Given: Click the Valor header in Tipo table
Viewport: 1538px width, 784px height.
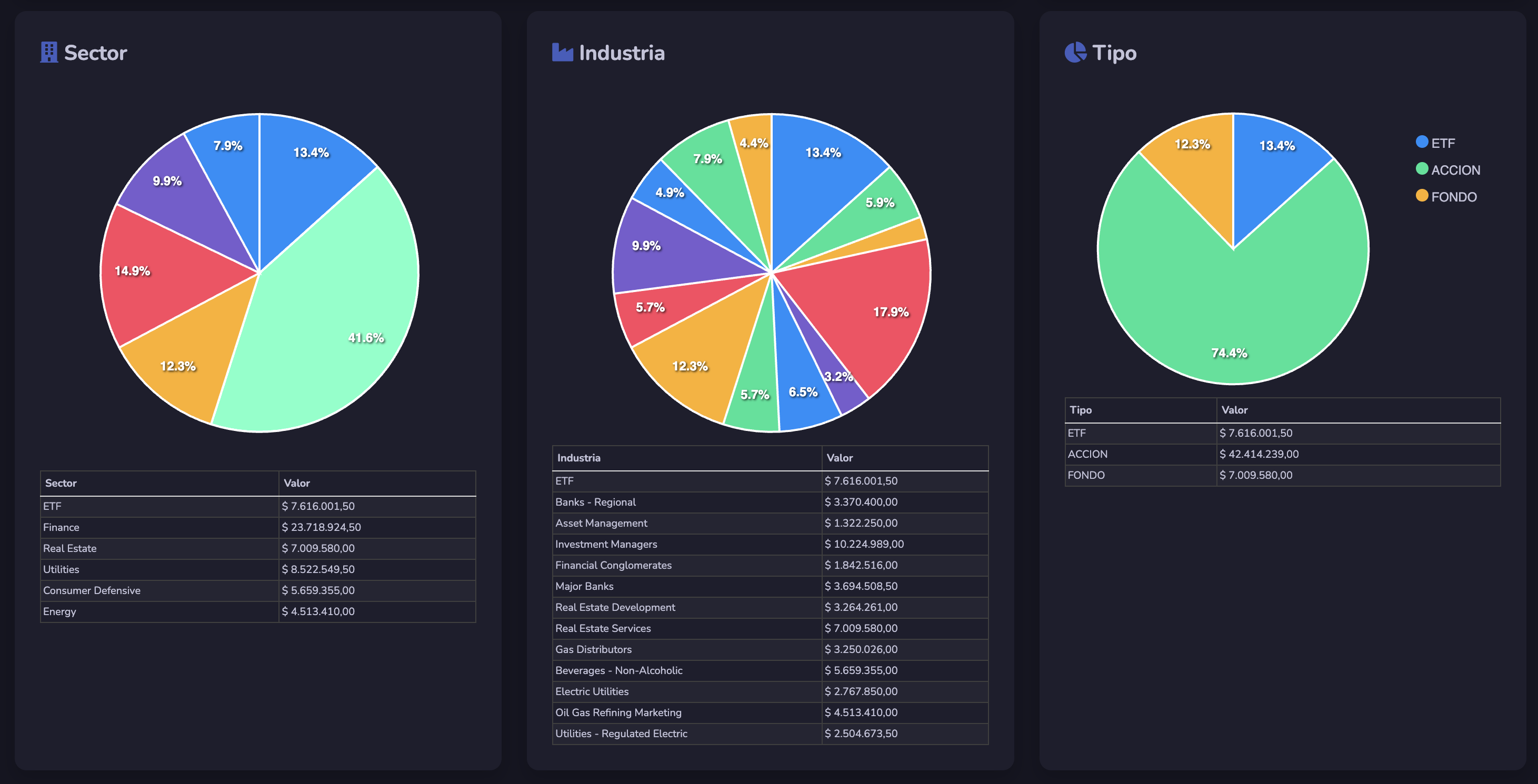Looking at the screenshot, I should click(1234, 410).
